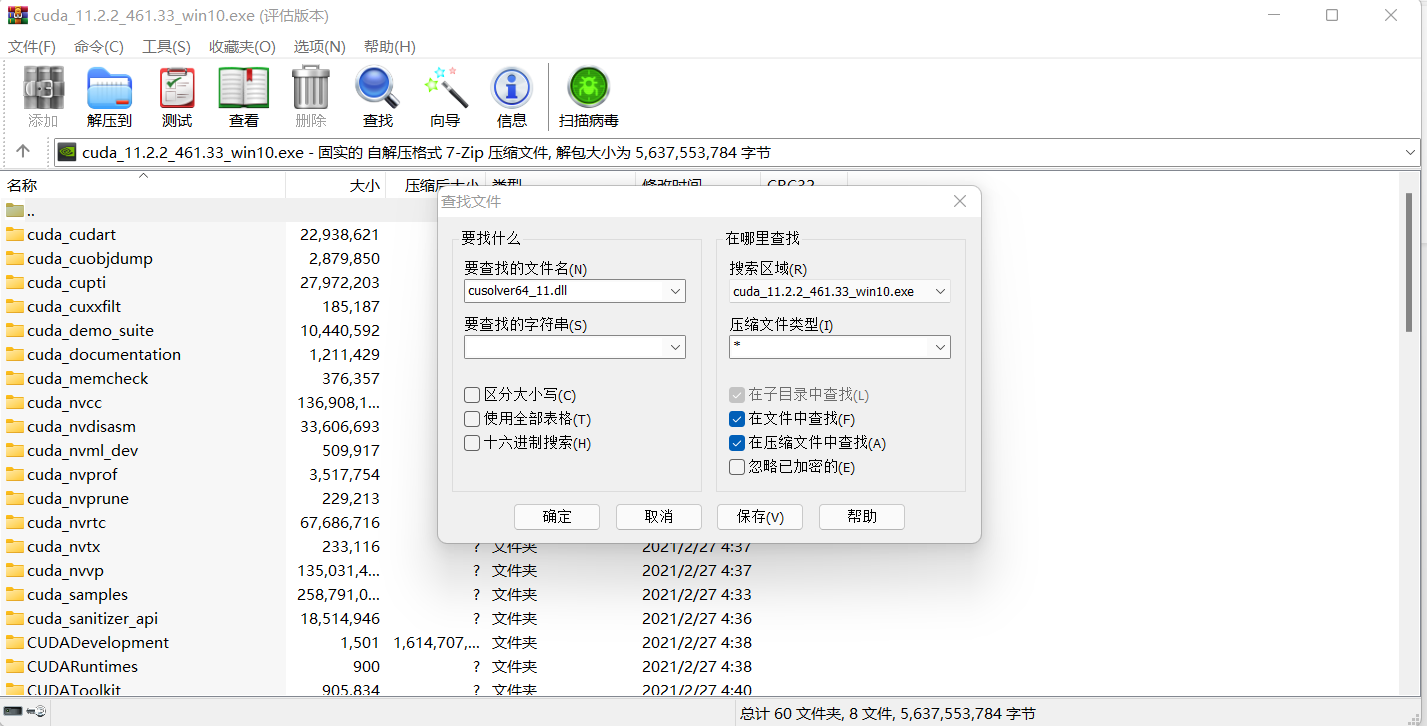Open the 命令(C) menu

point(99,46)
